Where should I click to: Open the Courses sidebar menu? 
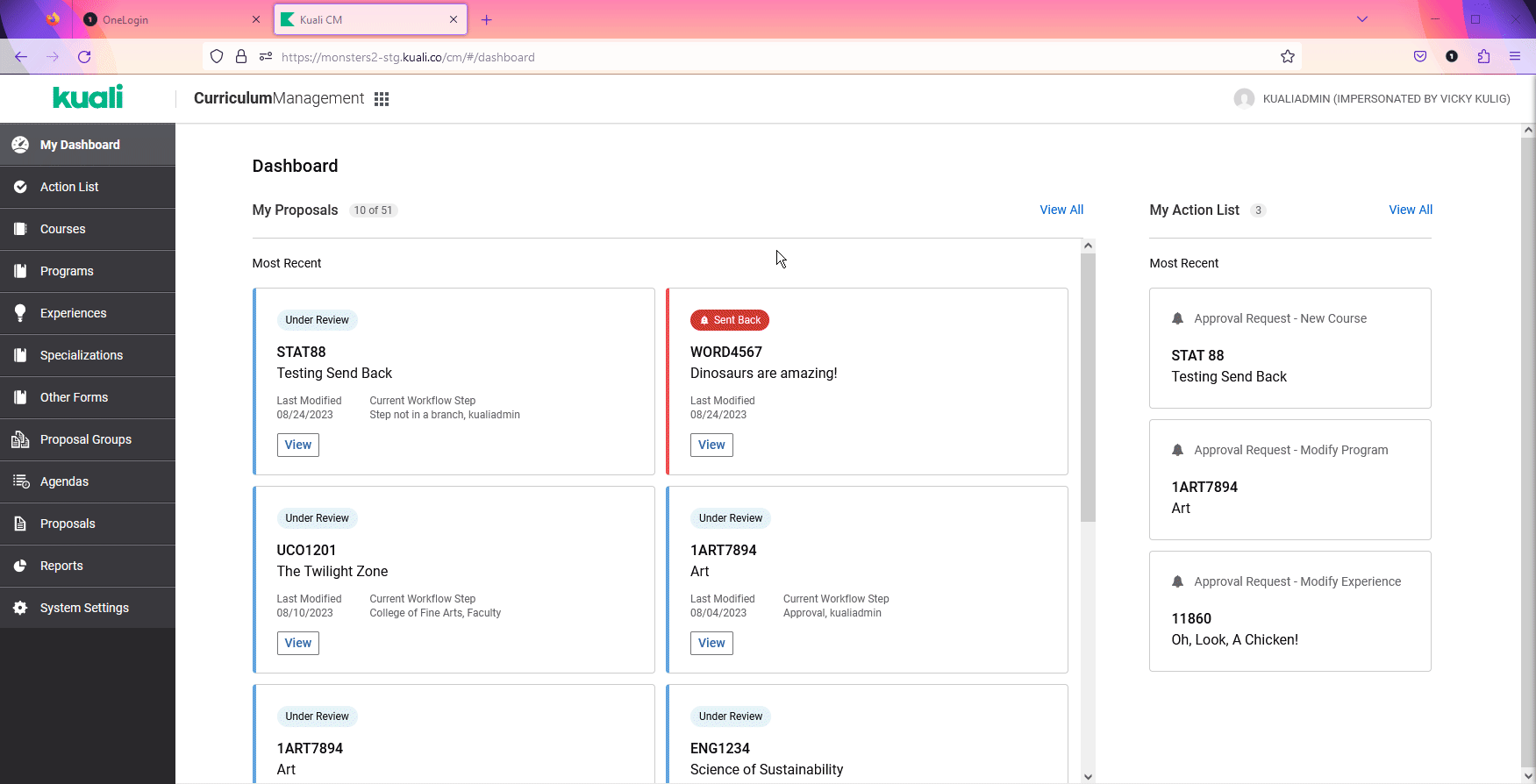pyautogui.click(x=63, y=229)
